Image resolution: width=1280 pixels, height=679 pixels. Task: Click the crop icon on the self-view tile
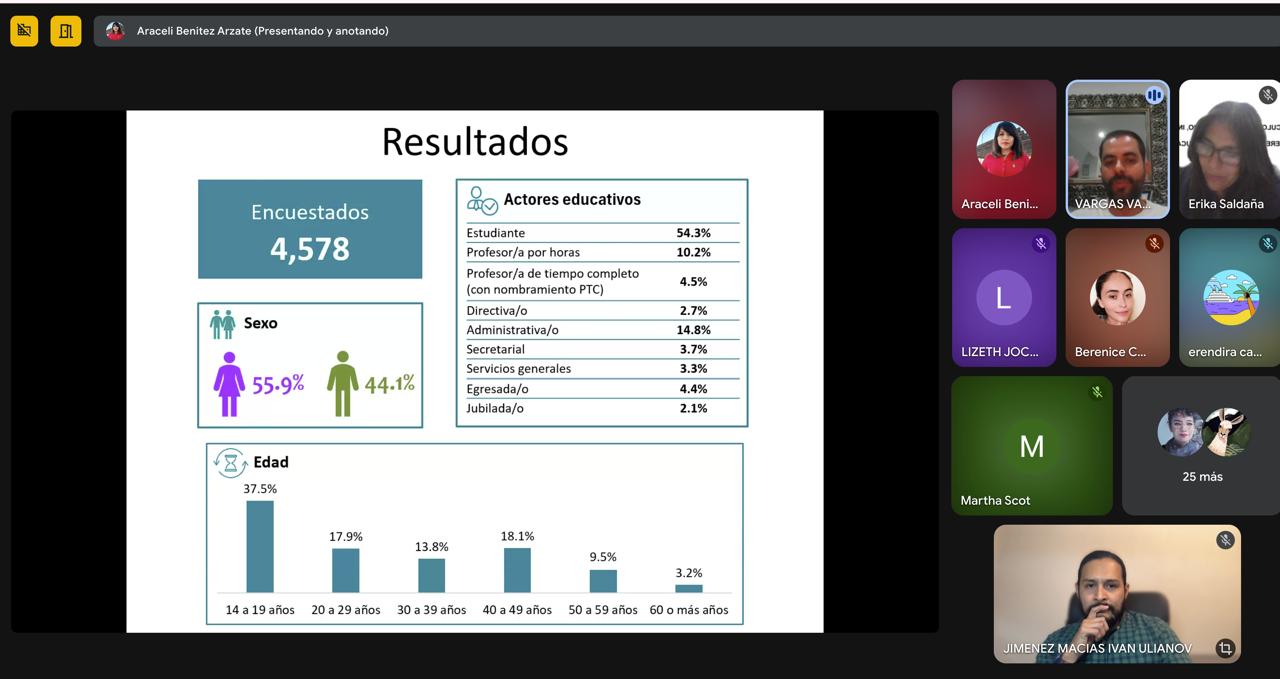[x=1224, y=648]
